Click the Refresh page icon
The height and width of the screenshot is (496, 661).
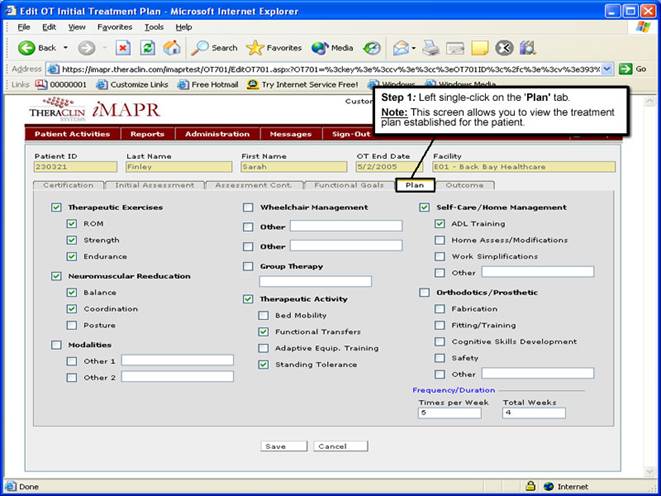(147, 47)
